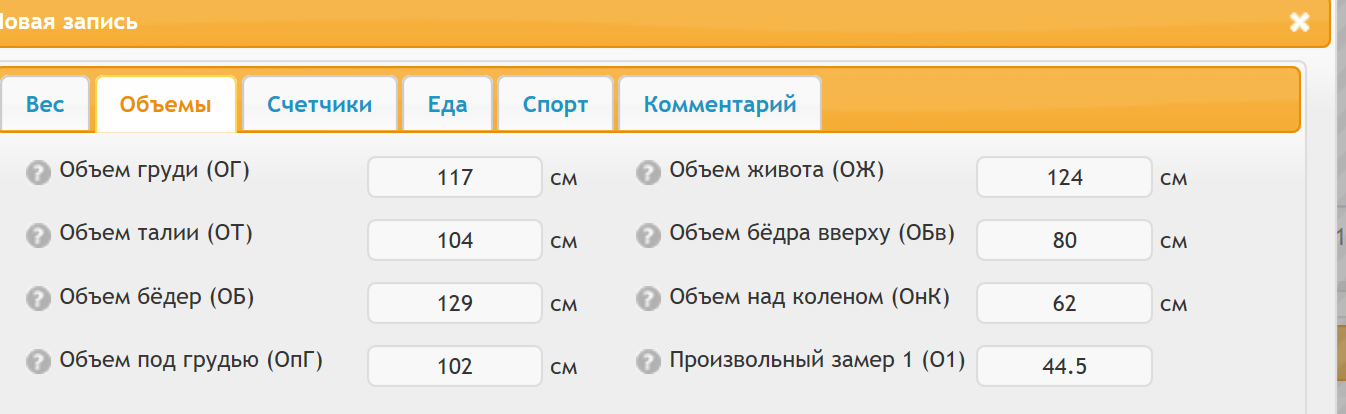Open the Комментарий tab
This screenshot has width=1346, height=414.
(720, 104)
